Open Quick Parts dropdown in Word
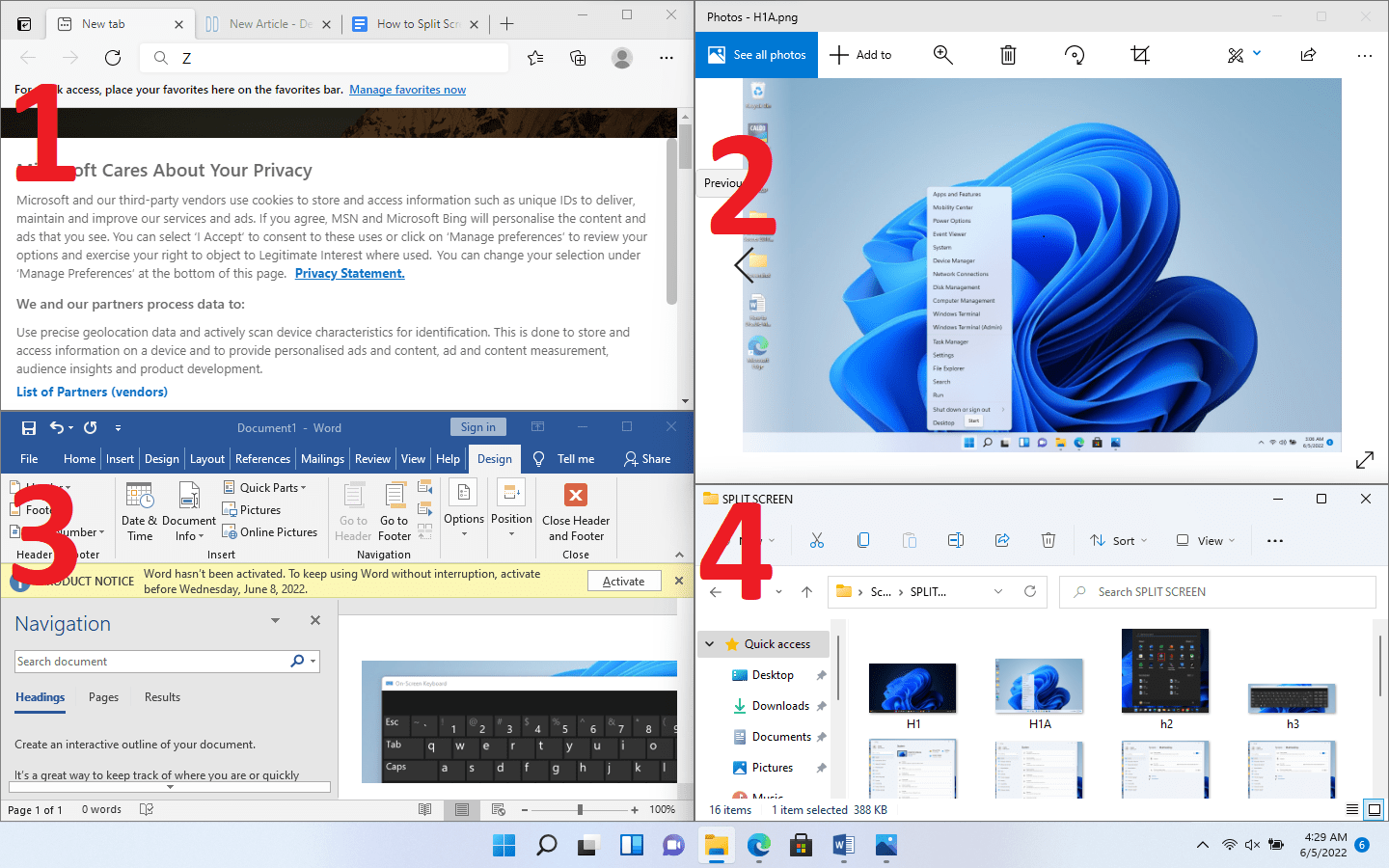 [x=265, y=488]
